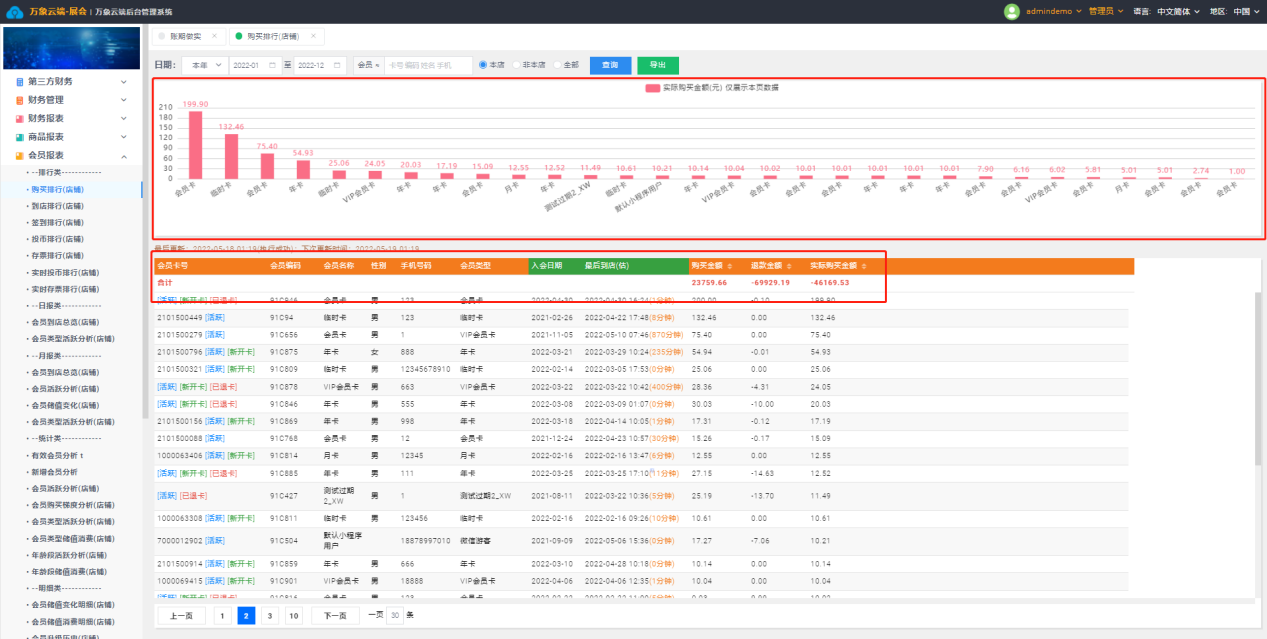Expand the 财务报表 sidebar section
This screenshot has width=1267, height=639.
[124, 118]
